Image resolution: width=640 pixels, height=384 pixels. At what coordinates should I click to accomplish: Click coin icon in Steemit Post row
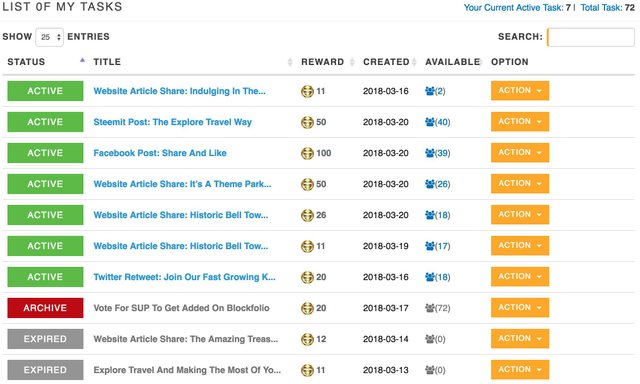click(307, 122)
